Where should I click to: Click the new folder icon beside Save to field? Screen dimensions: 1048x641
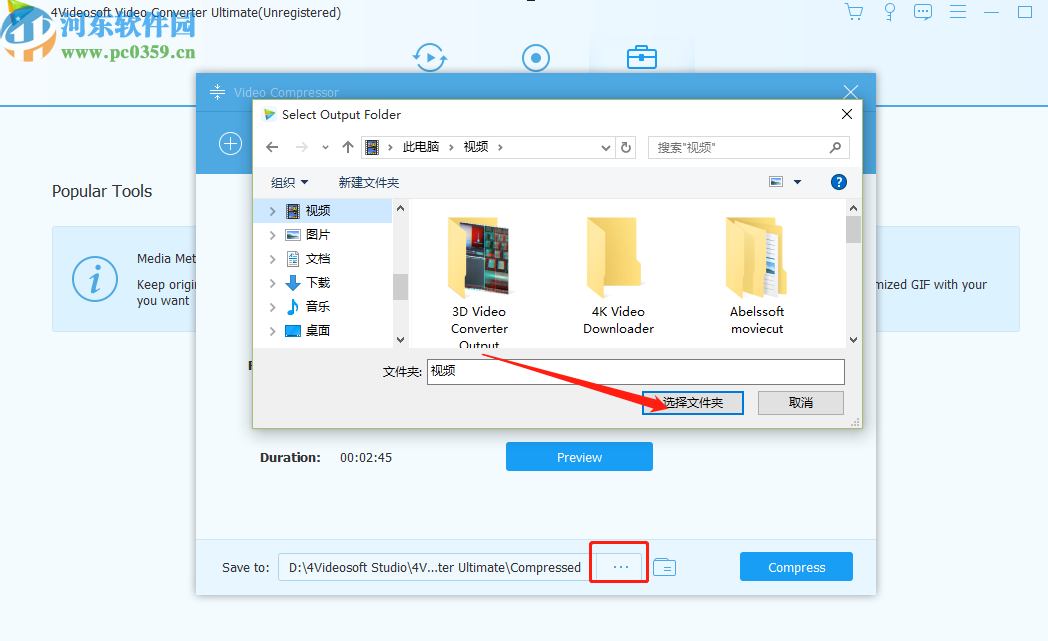click(664, 566)
